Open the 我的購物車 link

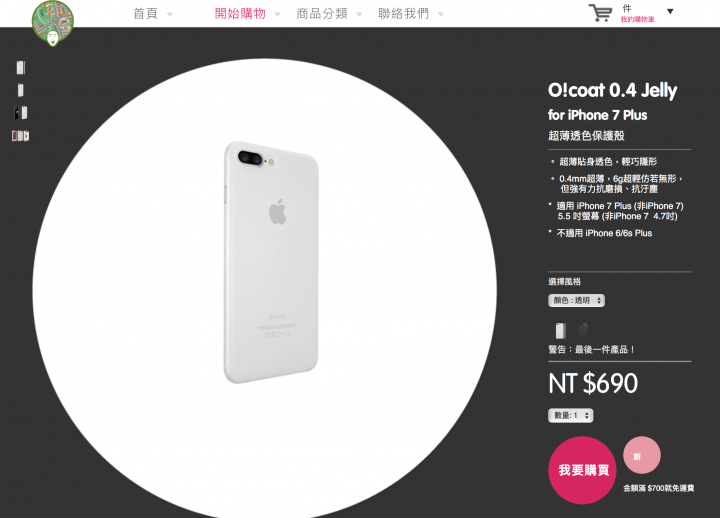pos(637,20)
